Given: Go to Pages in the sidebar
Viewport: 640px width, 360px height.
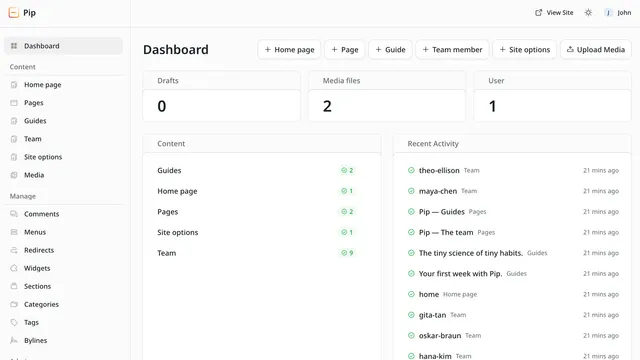Looking at the screenshot, I should click(x=63, y=102).
